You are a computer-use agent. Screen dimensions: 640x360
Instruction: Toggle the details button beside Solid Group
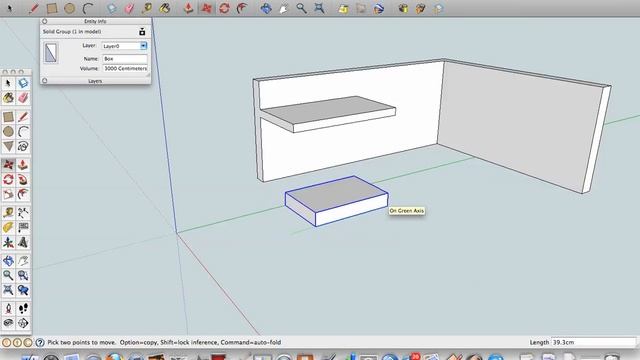tap(142, 31)
